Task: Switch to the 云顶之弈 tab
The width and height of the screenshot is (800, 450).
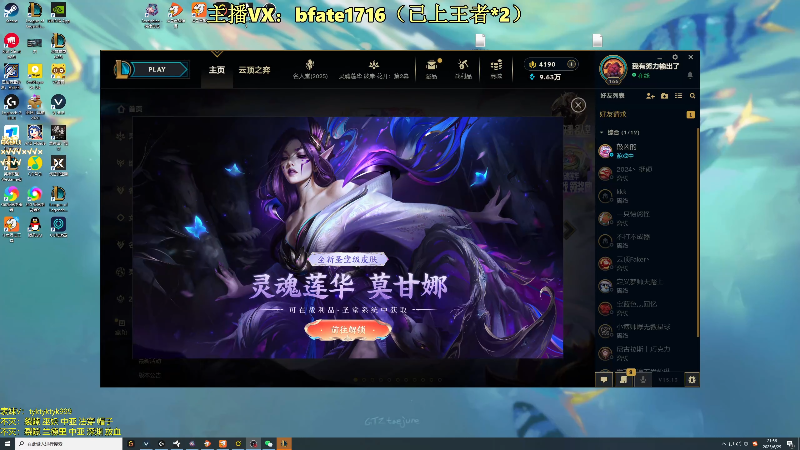Action: (254, 70)
